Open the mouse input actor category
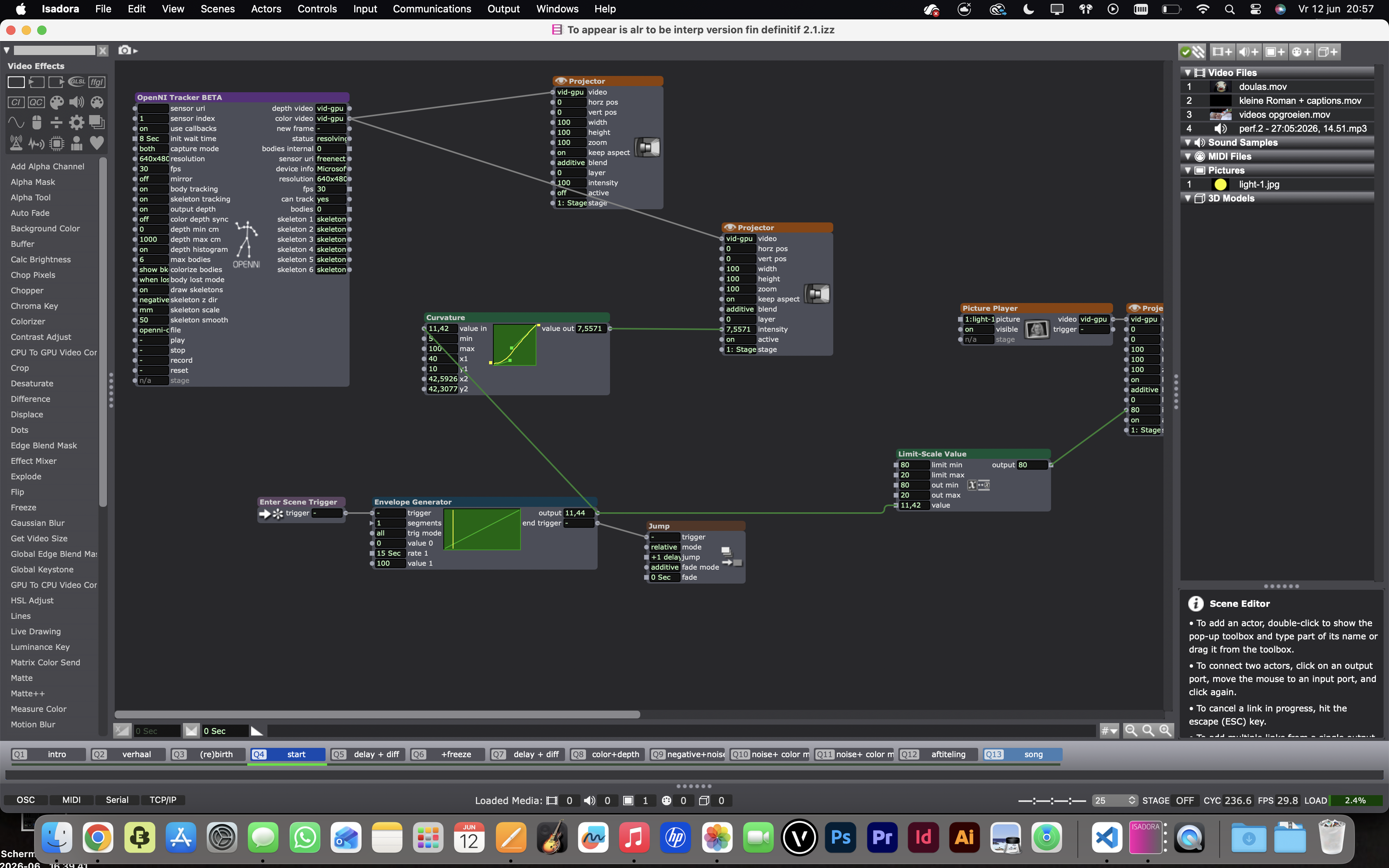This screenshot has width=1389, height=868. (x=36, y=123)
